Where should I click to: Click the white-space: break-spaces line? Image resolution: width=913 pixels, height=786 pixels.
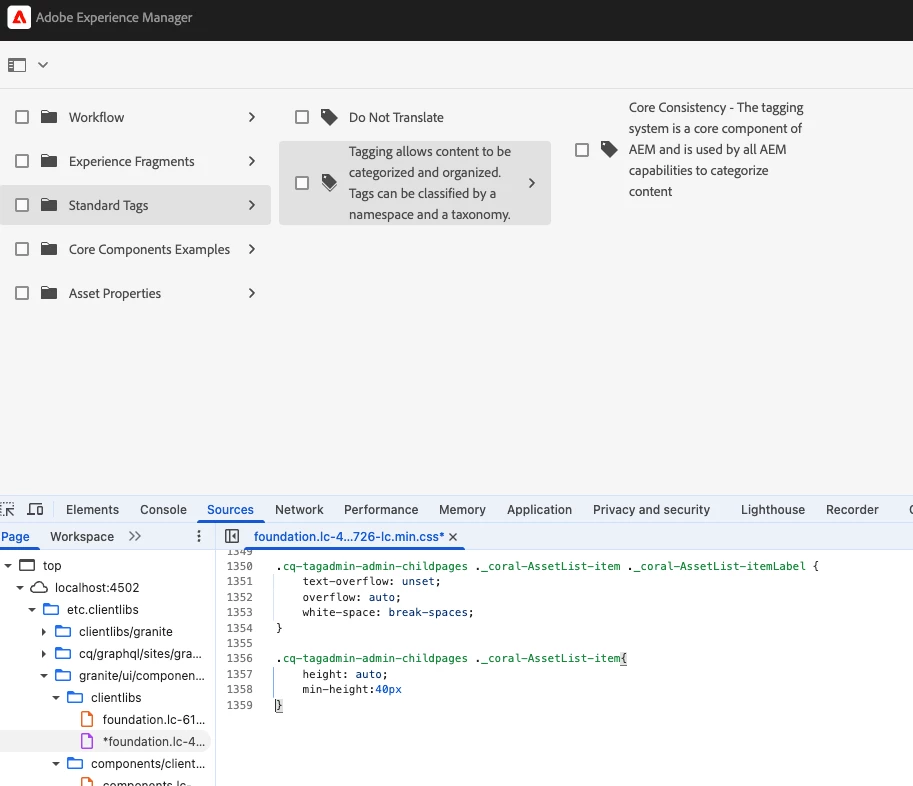[388, 612]
